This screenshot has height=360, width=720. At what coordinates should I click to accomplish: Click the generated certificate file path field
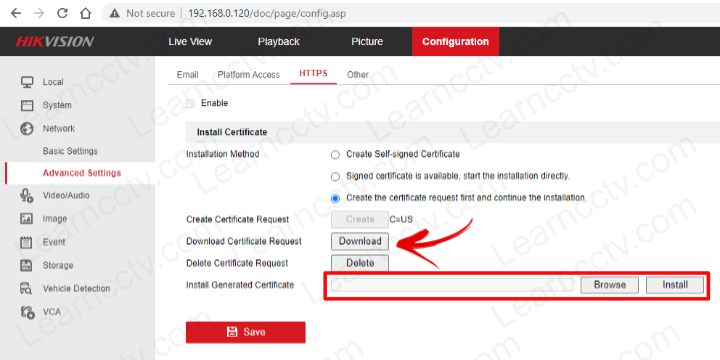pyautogui.click(x=452, y=285)
